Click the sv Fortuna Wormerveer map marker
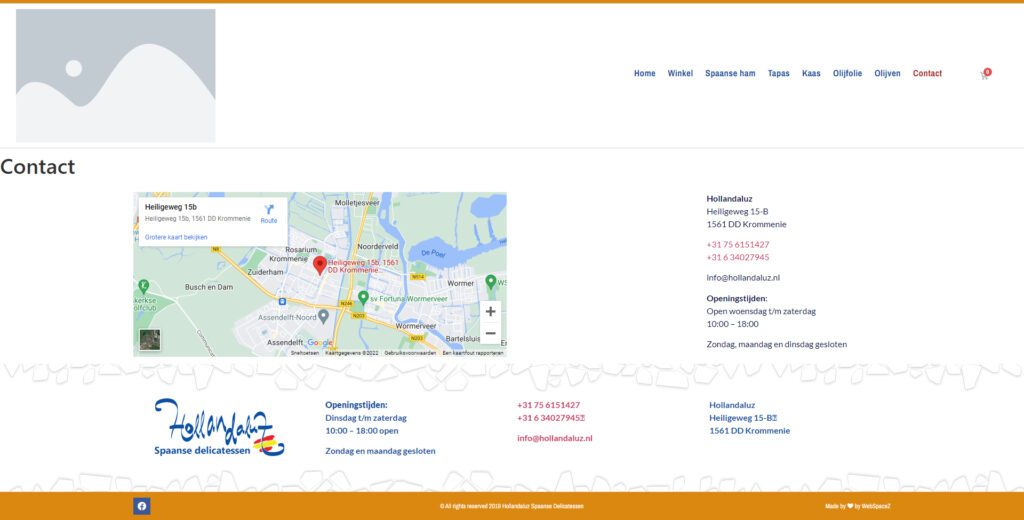 (363, 298)
